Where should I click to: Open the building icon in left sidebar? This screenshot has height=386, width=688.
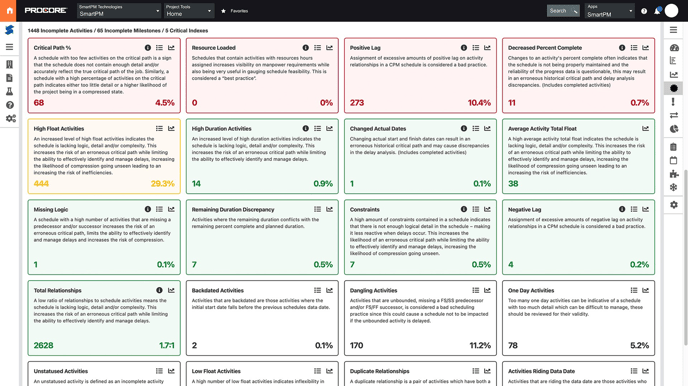coord(9,64)
